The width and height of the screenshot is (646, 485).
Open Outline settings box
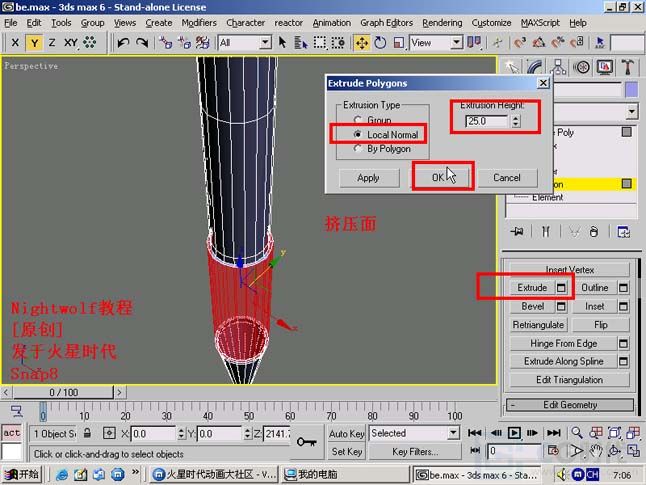[623, 288]
